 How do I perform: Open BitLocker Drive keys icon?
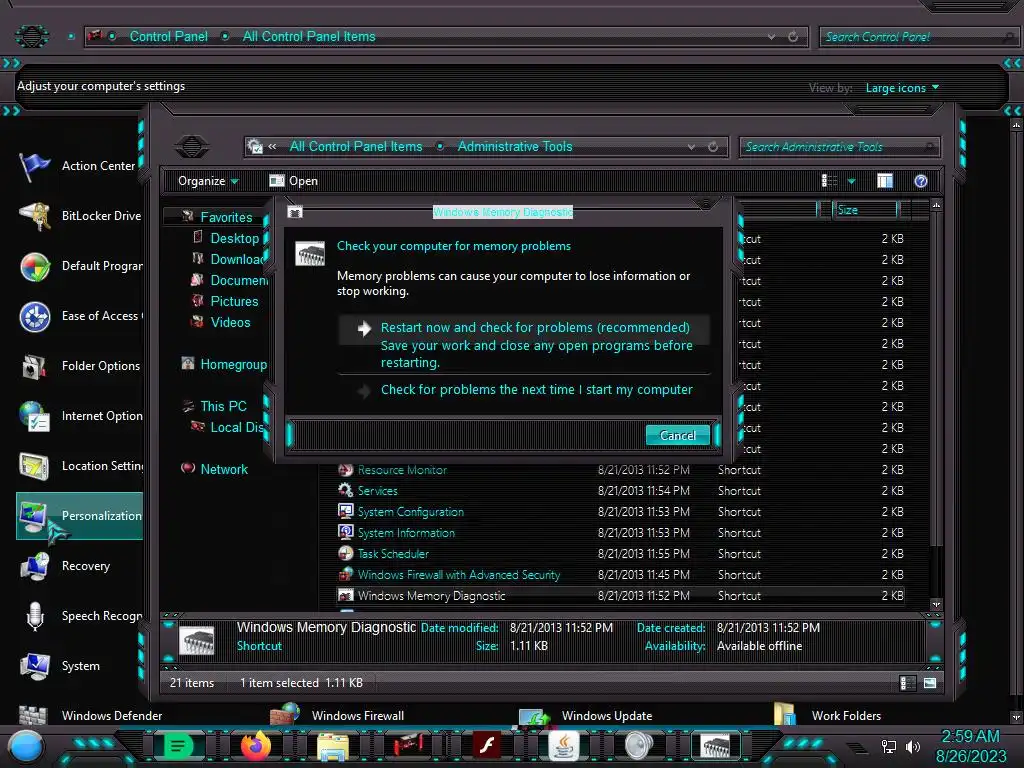[x=34, y=216]
